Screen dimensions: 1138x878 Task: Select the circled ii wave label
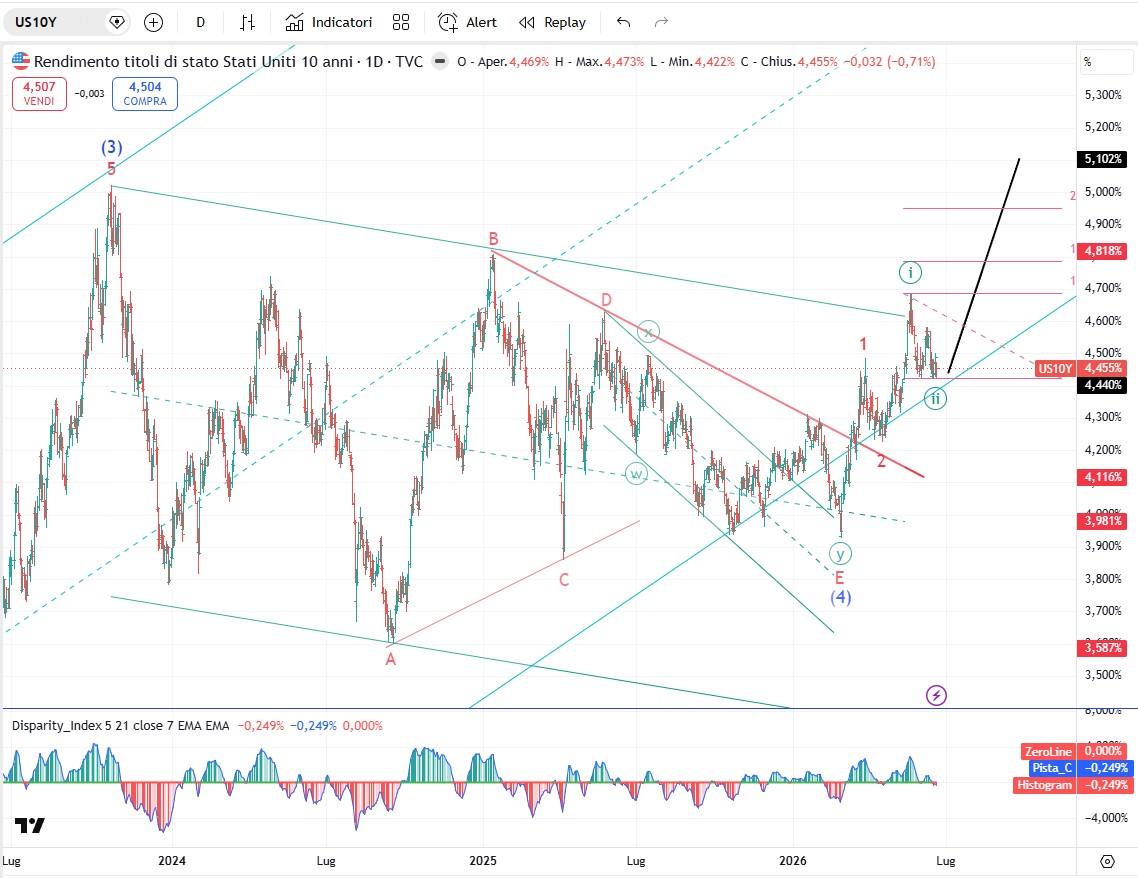(936, 398)
